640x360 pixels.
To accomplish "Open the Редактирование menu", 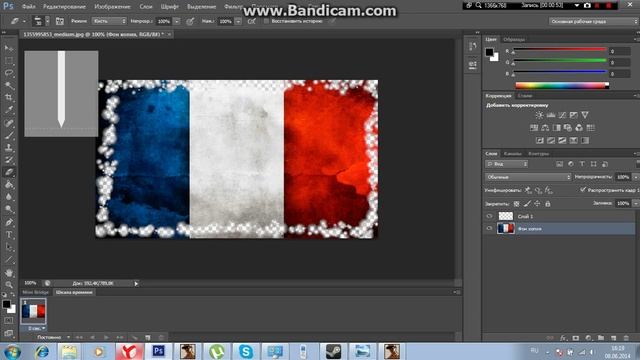I will (64, 7).
